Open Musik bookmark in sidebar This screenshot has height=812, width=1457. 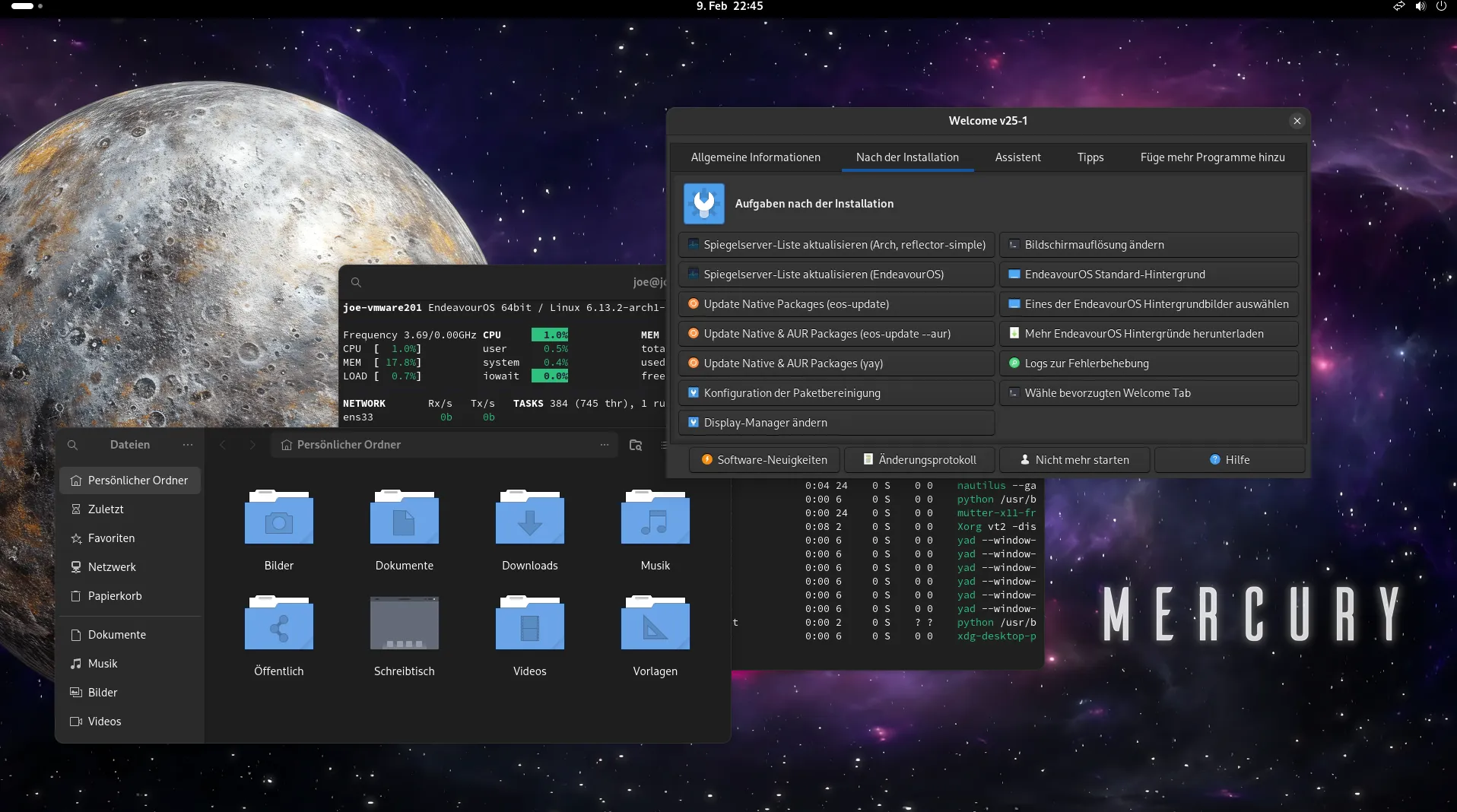coord(130,664)
